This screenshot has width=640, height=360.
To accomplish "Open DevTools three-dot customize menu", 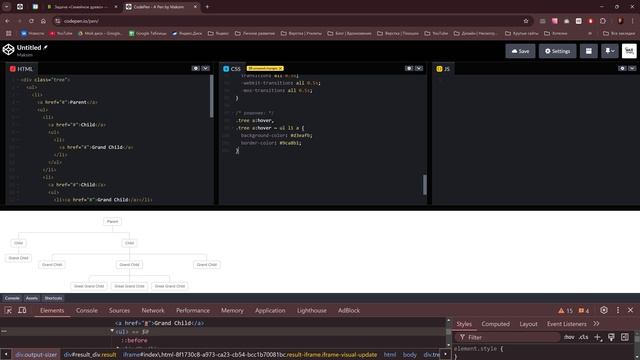I will point(618,310).
